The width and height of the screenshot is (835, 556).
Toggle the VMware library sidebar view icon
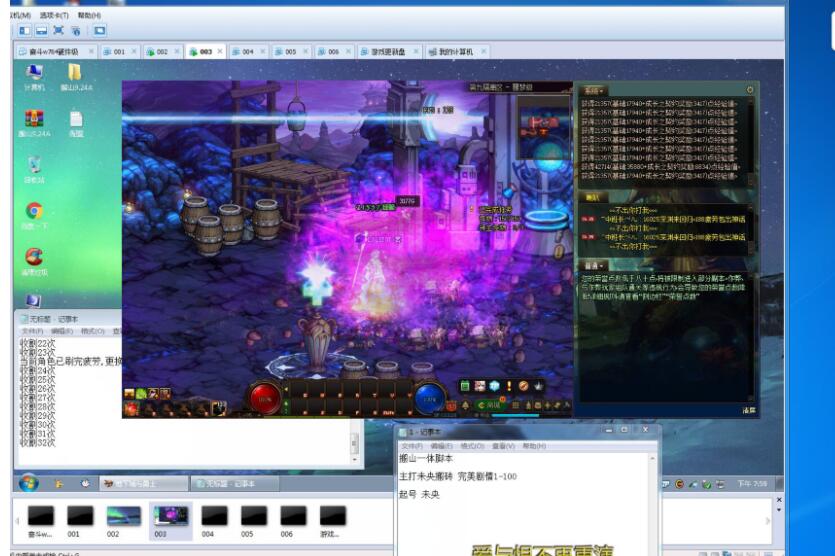(24, 31)
